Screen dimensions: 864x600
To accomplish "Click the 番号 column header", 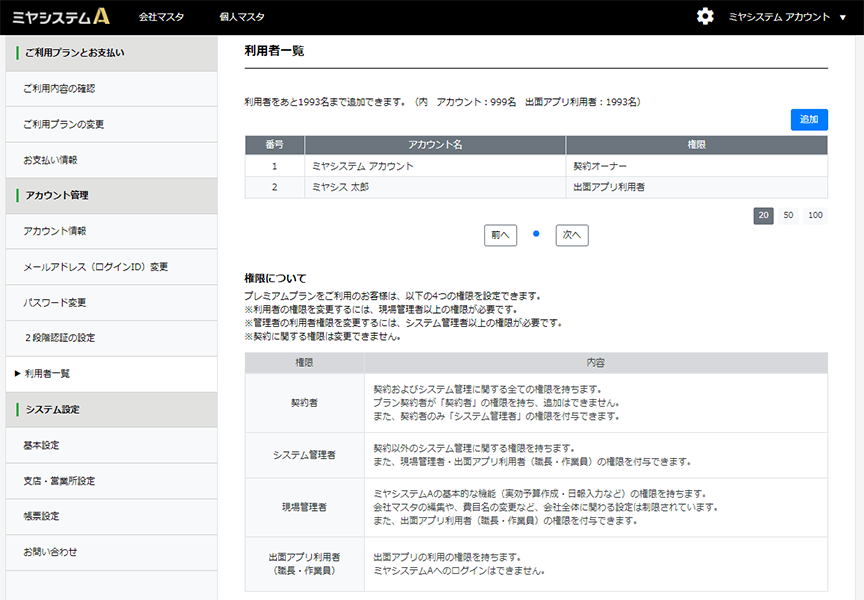I will click(274, 145).
